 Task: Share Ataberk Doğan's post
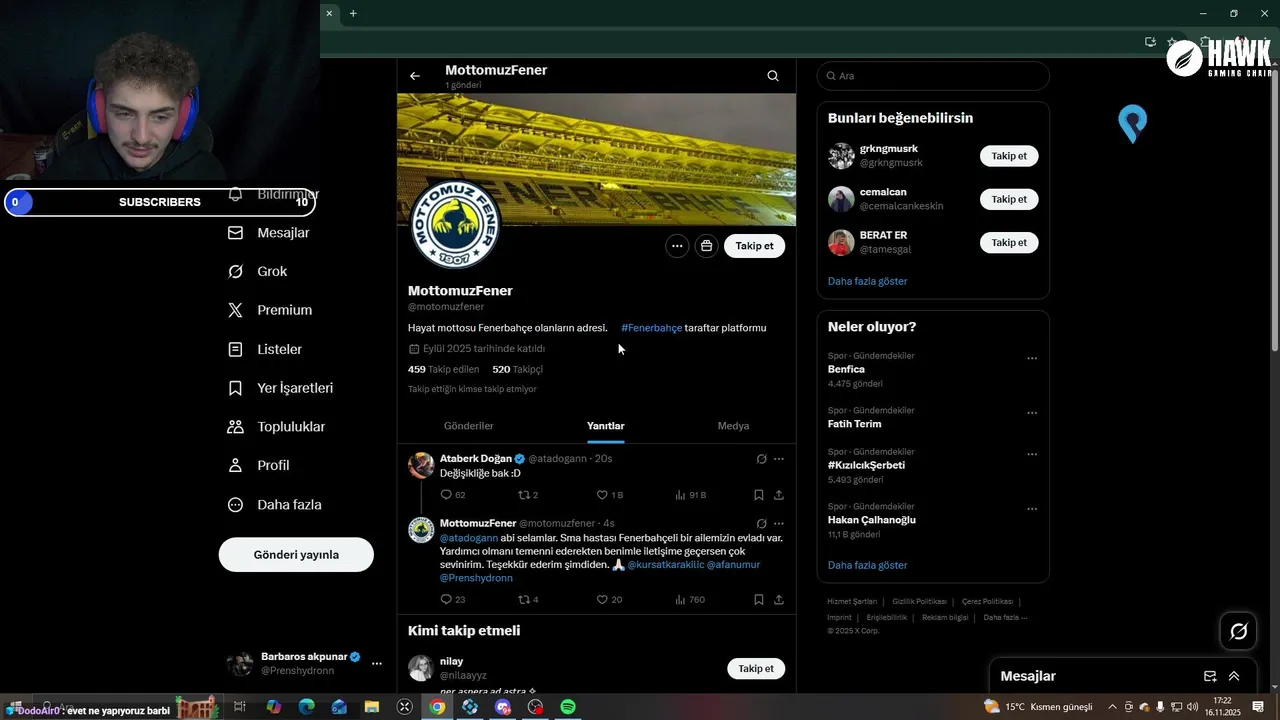779,495
